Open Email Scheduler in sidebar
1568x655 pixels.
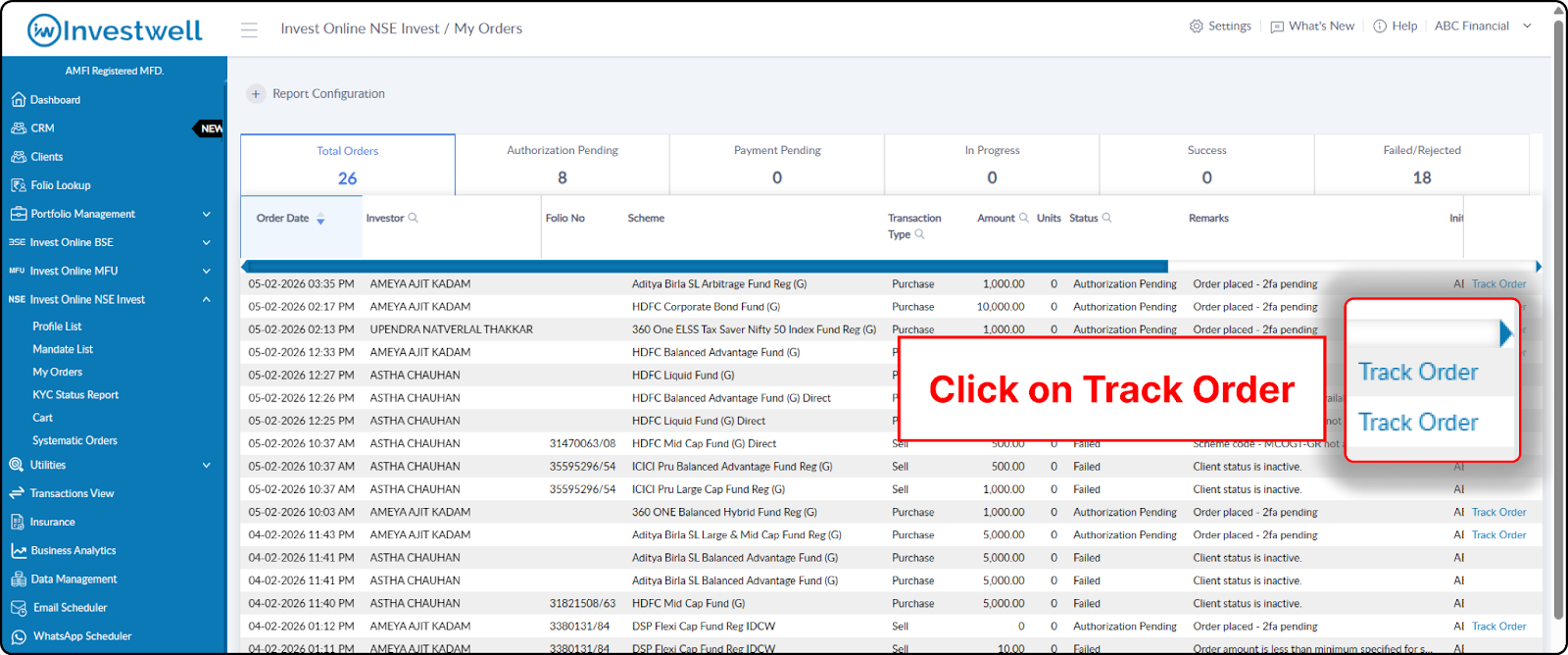click(70, 608)
